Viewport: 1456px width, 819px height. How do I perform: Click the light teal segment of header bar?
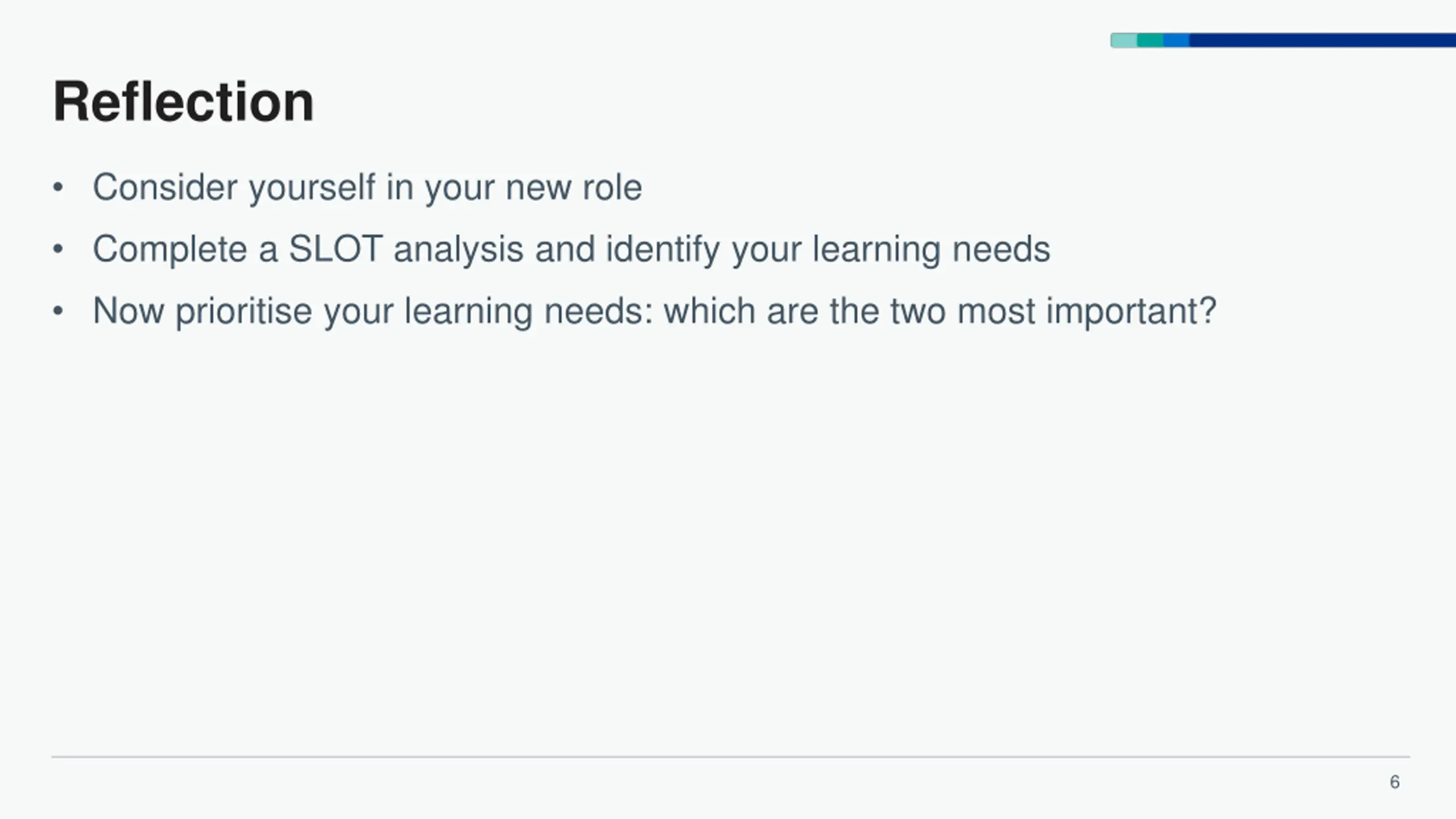[x=1124, y=40]
